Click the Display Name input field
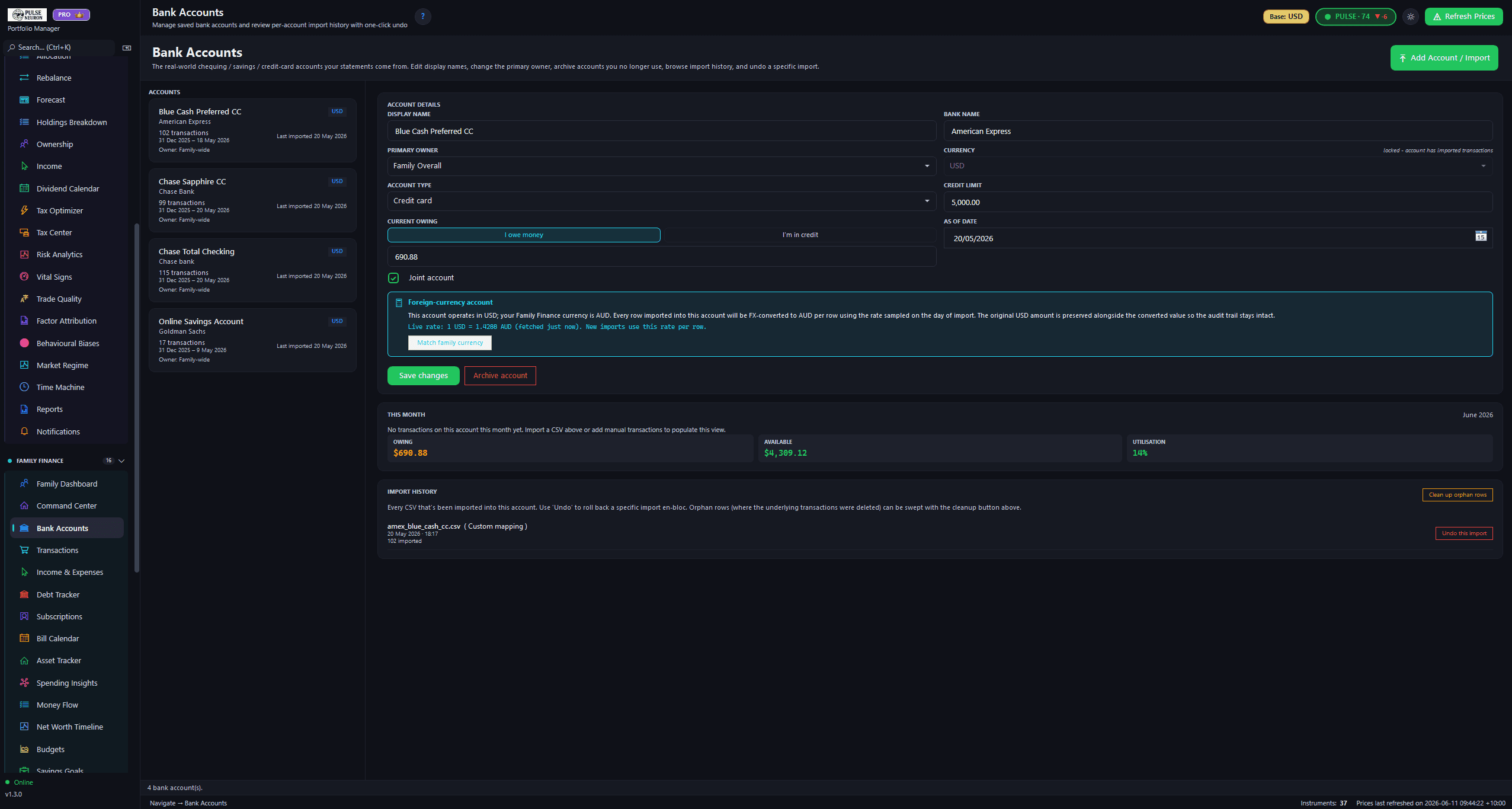The height and width of the screenshot is (809, 1512). (x=661, y=132)
